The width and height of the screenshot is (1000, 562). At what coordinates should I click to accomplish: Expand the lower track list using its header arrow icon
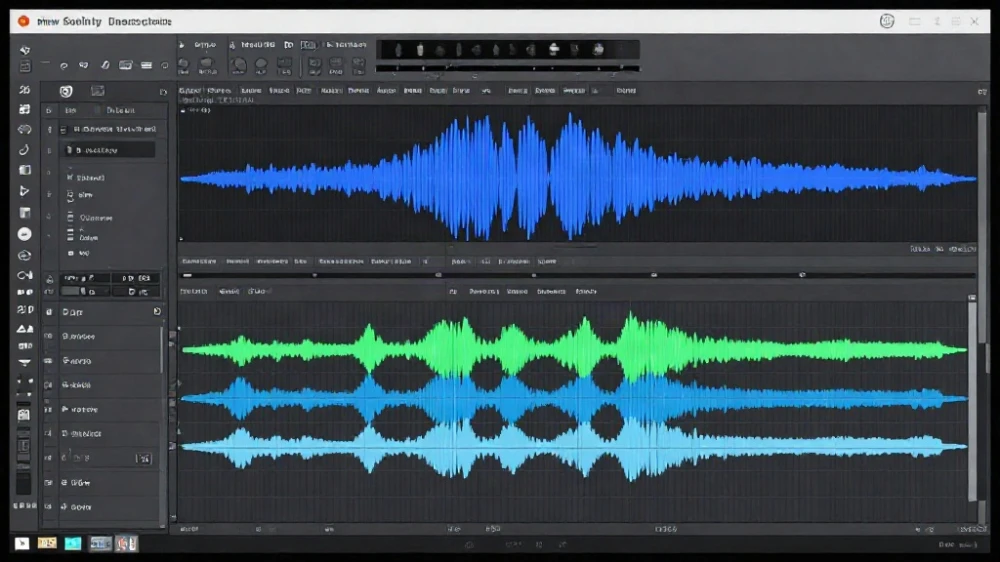[157, 311]
